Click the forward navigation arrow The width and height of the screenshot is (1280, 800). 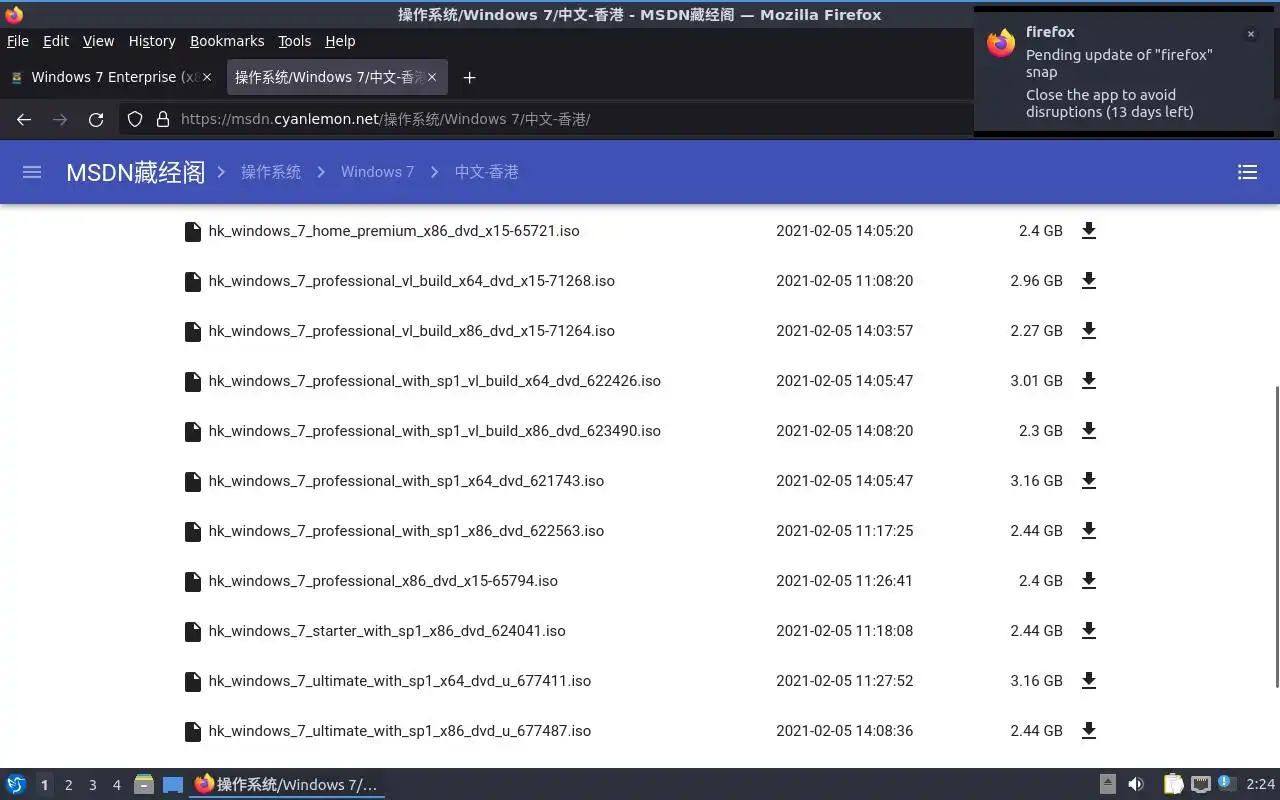60,119
